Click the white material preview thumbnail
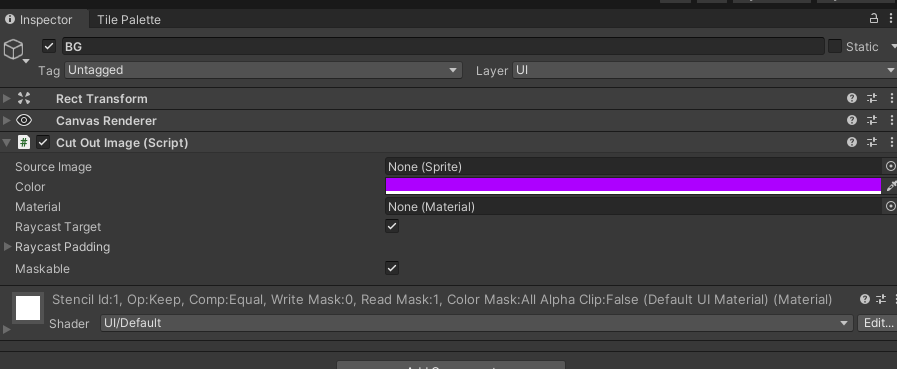897x369 pixels. pos(27,308)
